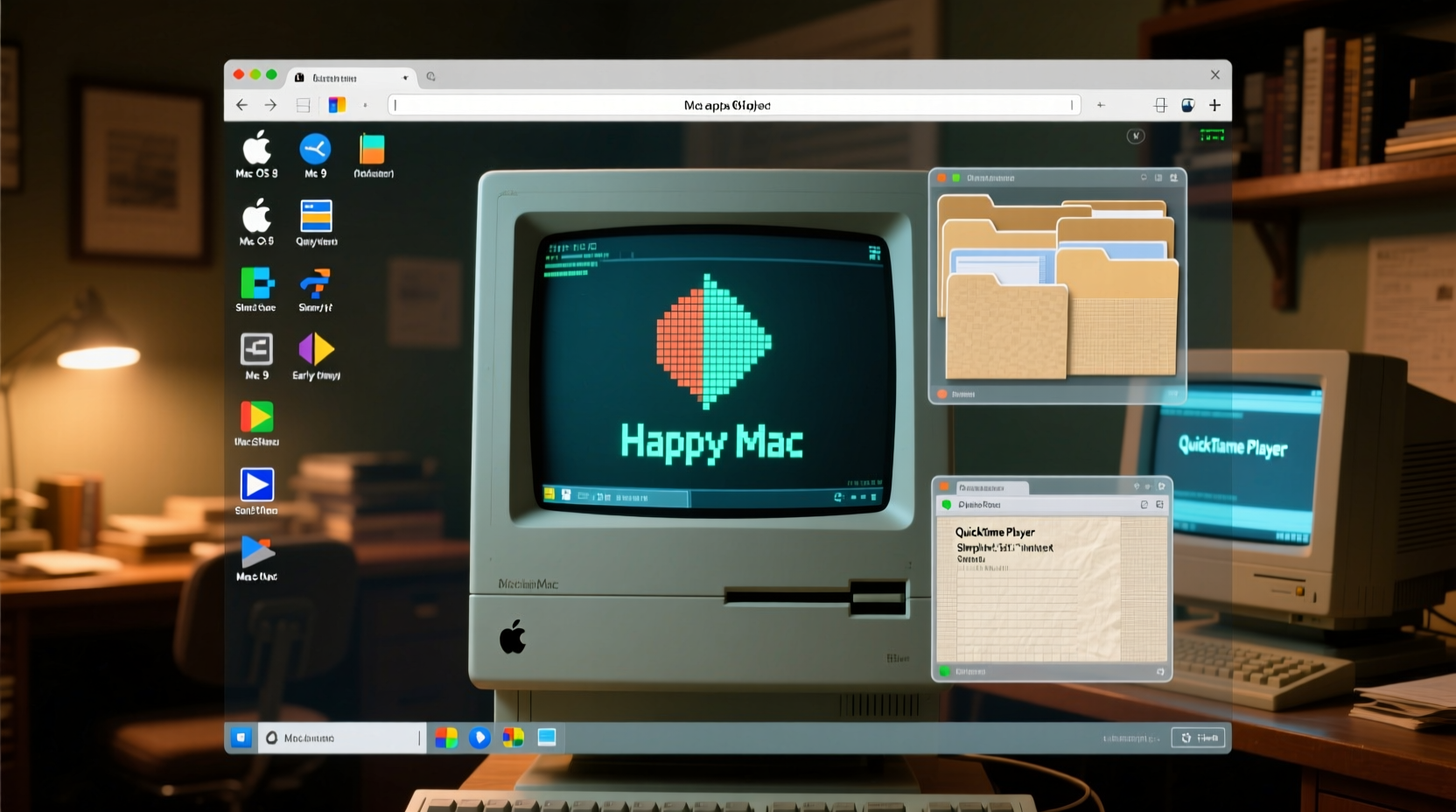Click the circled M icon near top right
This screenshot has height=812, width=1456.
coord(1136,136)
